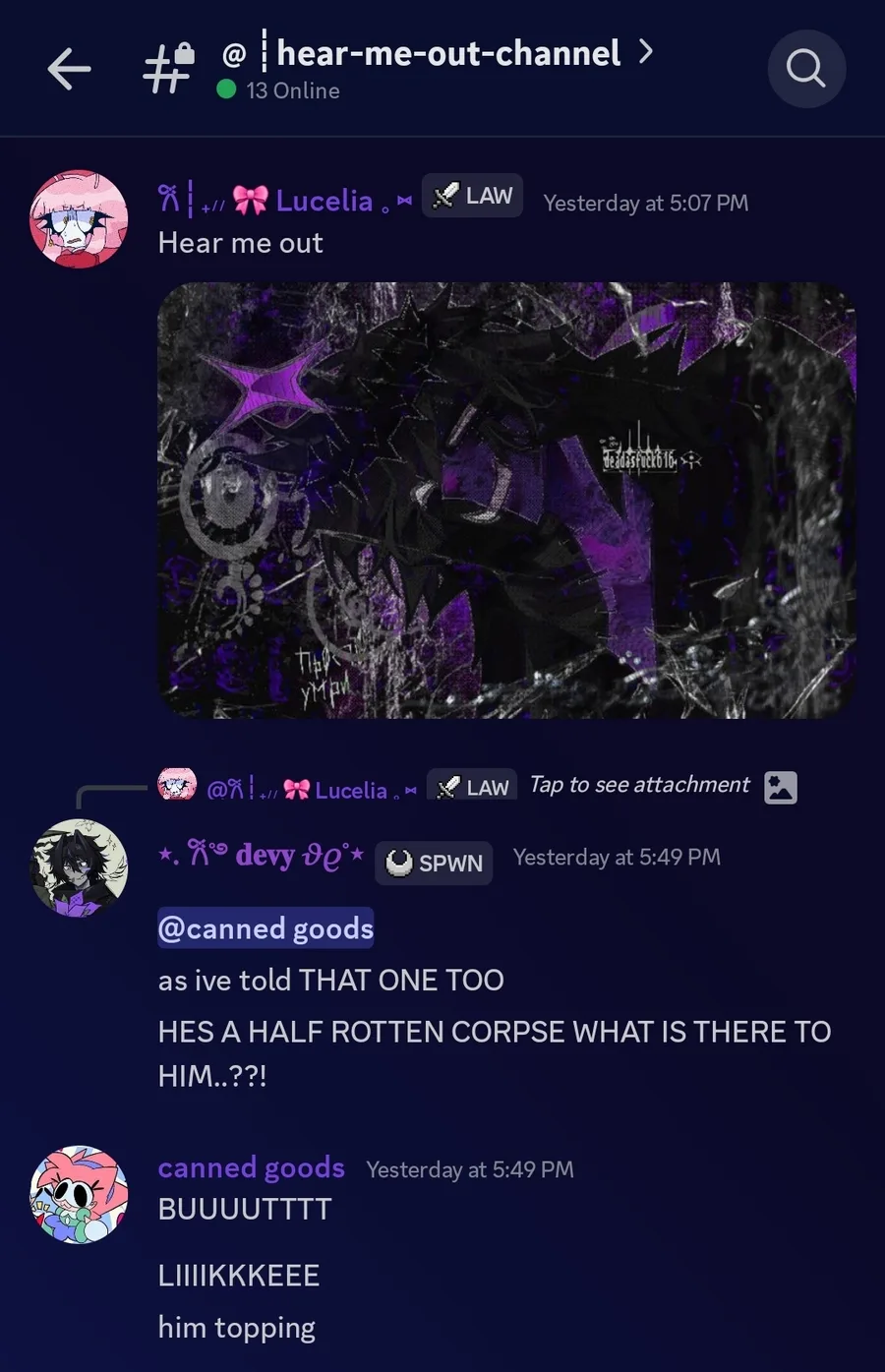Image resolution: width=885 pixels, height=1372 pixels.
Task: Open the purple-black attached image
Action: coord(506,501)
